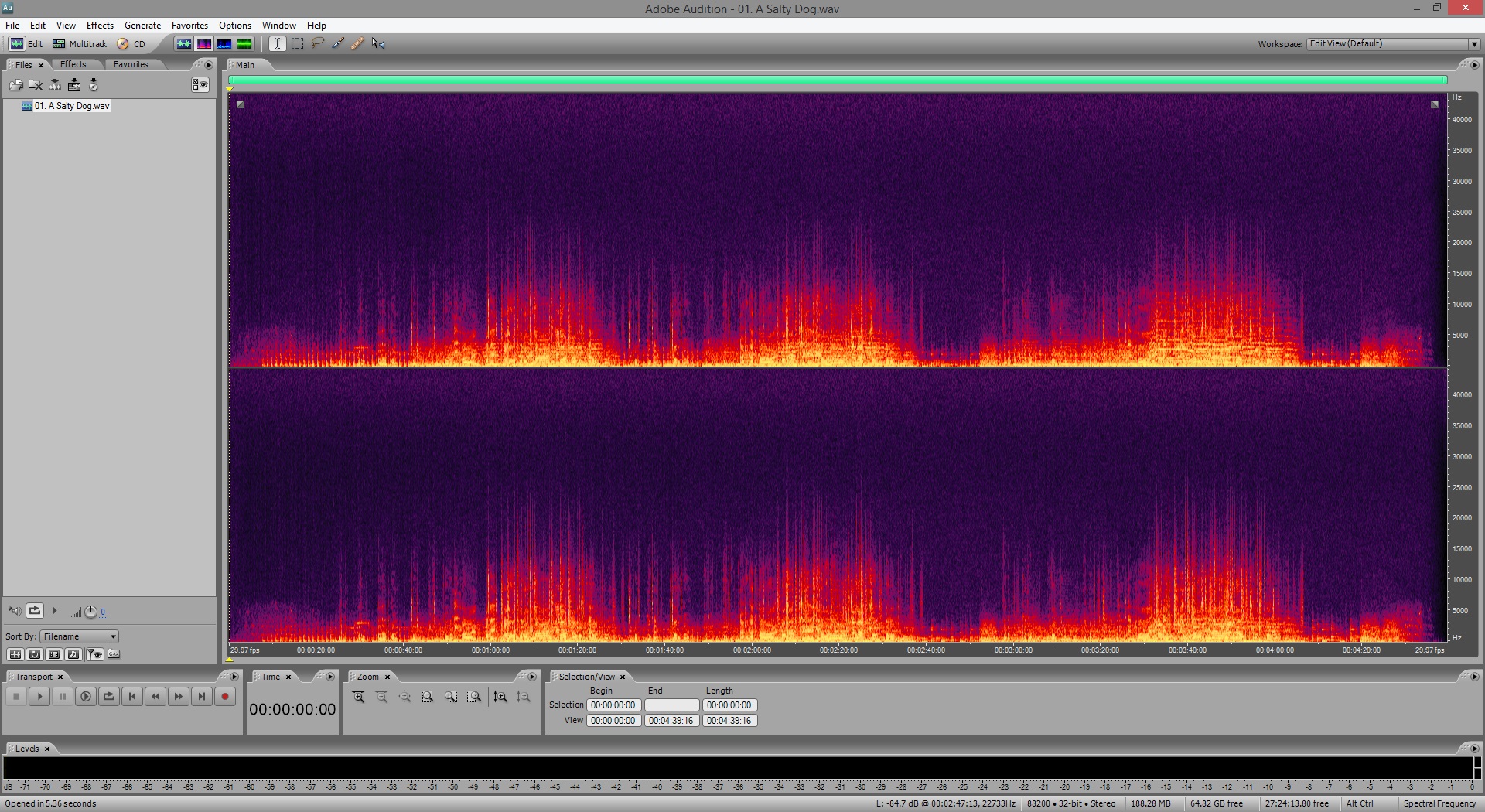Click Insert Into Edit View icon
This screenshot has width=1485, height=812.
click(x=55, y=85)
